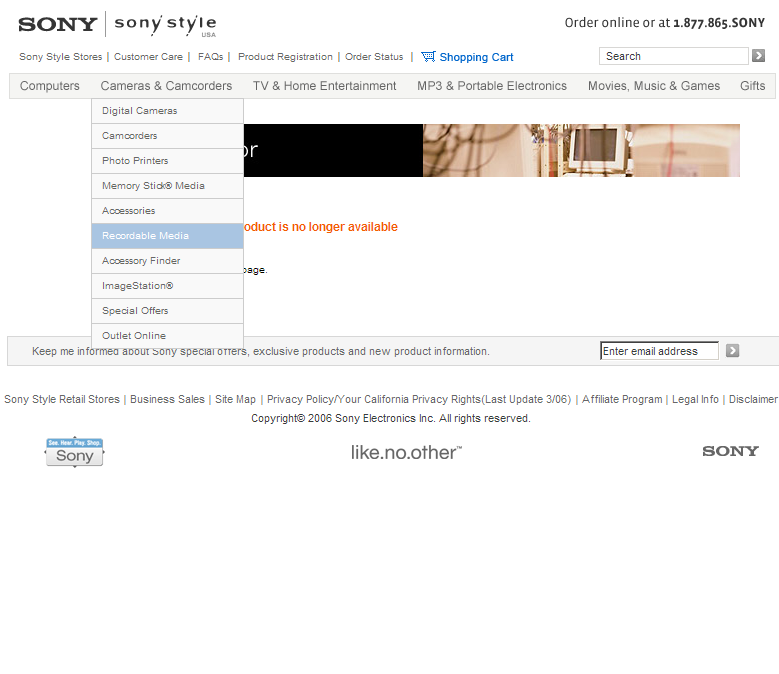This screenshot has height=674, width=779.
Task: Select Outlet Online from the dropdown
Action: click(167, 336)
